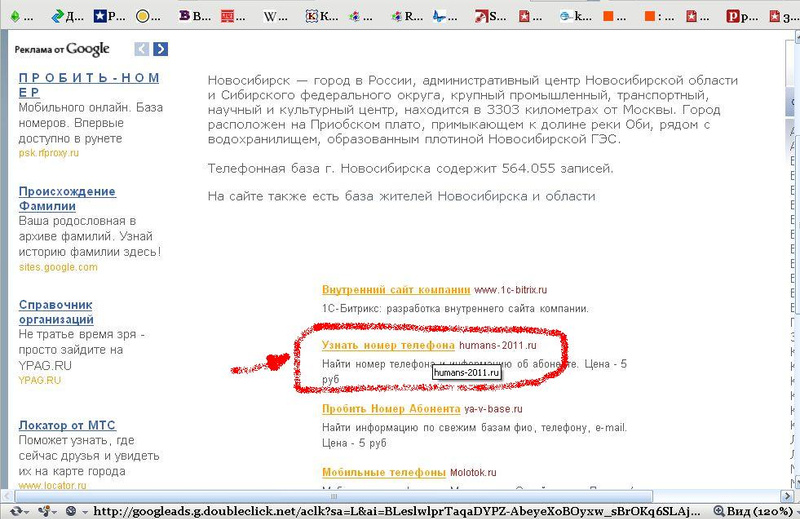Open the red icon bookmark labeled S
This screenshot has height=519, width=800.
(490, 17)
